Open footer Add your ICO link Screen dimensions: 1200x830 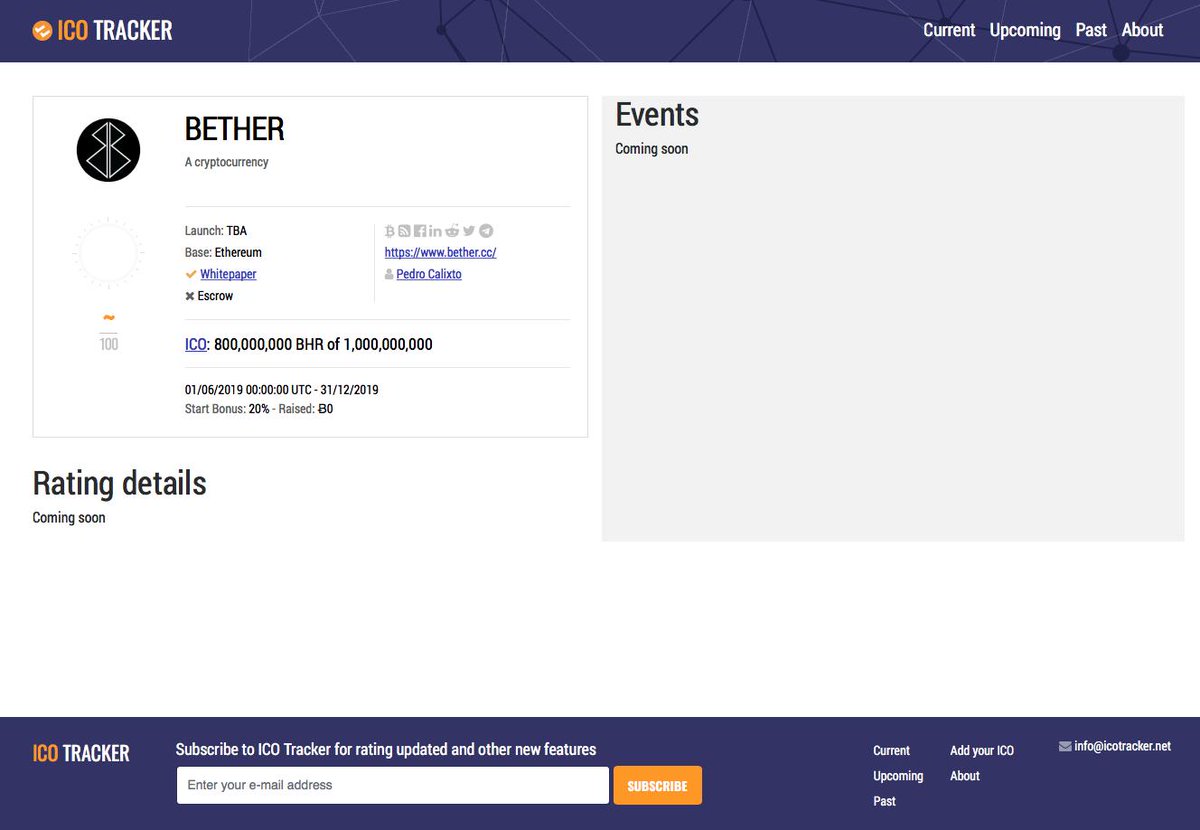[x=982, y=750]
